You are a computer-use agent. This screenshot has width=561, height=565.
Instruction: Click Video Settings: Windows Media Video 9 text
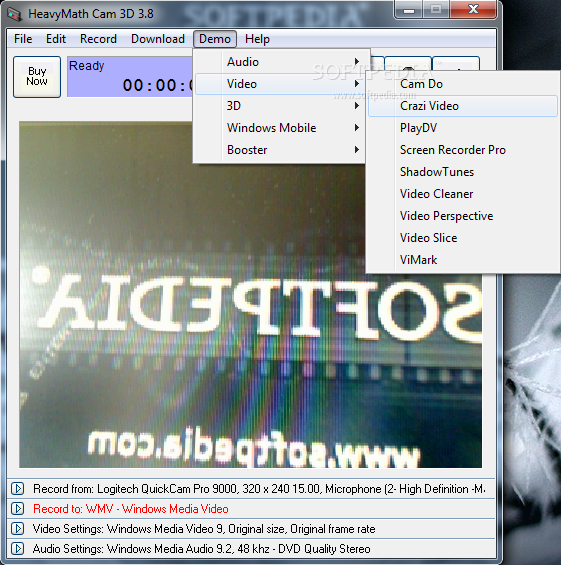pos(204,529)
